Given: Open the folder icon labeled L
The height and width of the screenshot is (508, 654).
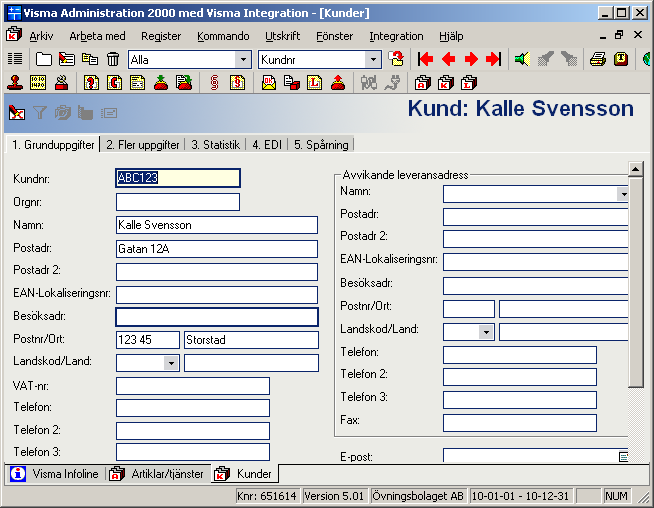Looking at the screenshot, I should click(469, 83).
